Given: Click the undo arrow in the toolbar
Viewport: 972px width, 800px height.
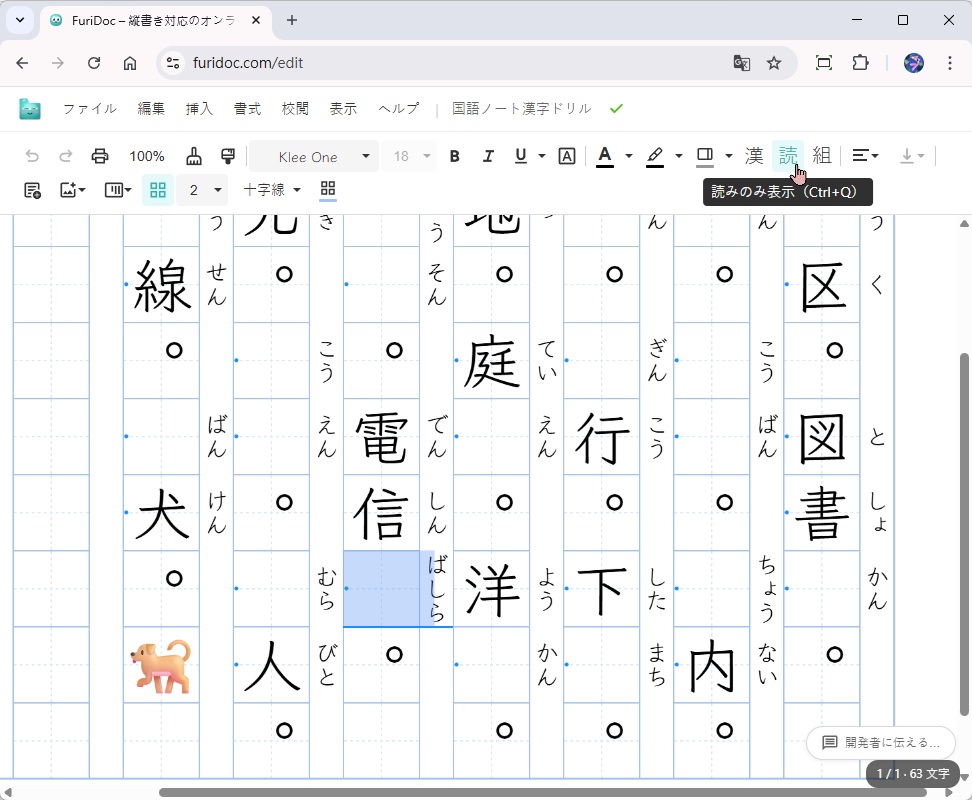Looking at the screenshot, I should pyautogui.click(x=32, y=156).
